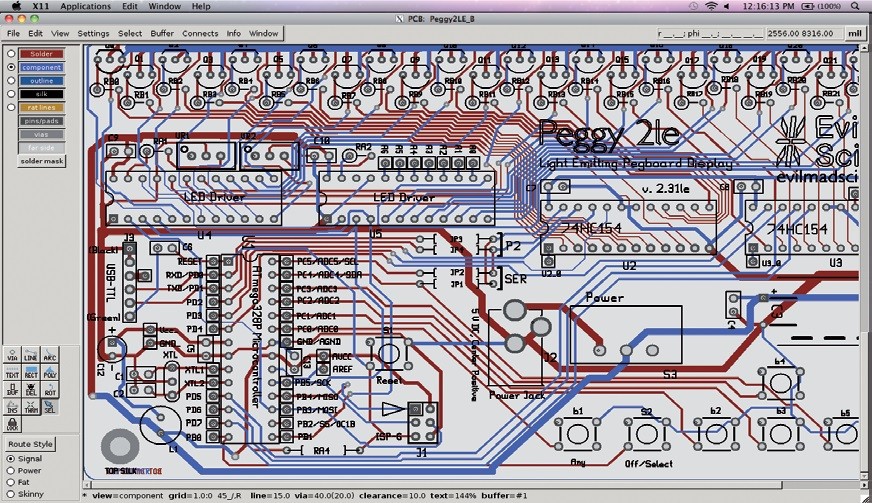Click the vertical scrollbar at right edge
Image resolution: width=872 pixels, height=503 pixels.
click(x=865, y=262)
